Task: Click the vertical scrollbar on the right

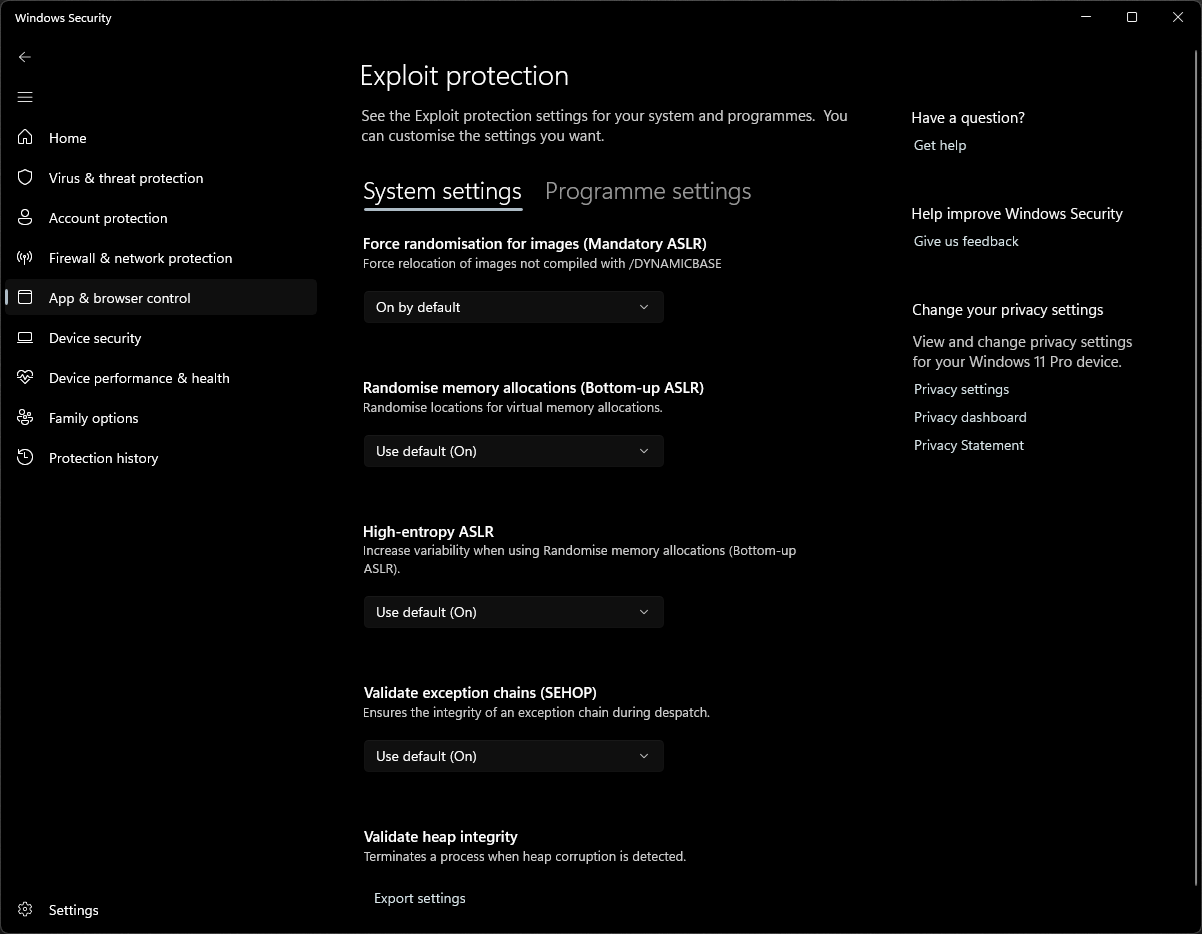Action: pos(1197,468)
